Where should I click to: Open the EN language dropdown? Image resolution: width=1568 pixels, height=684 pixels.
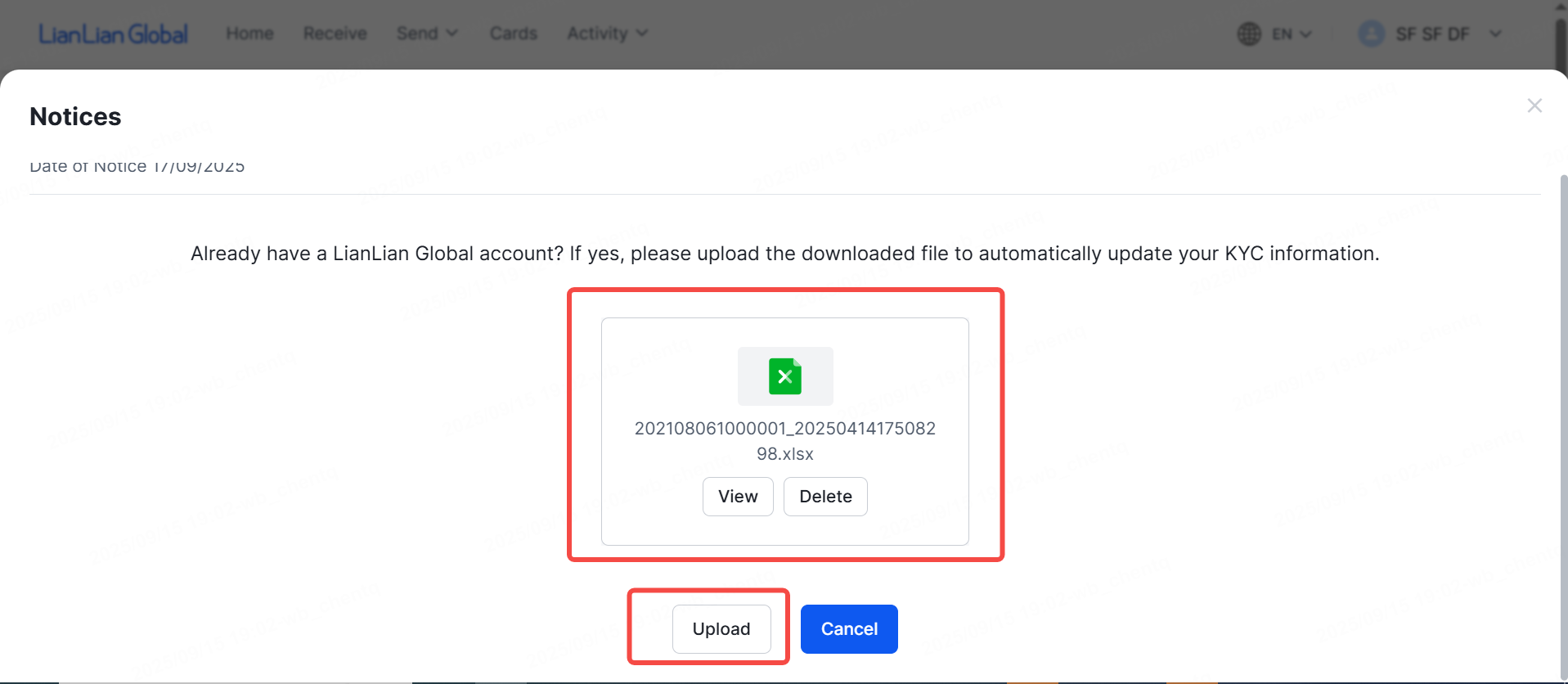pos(1292,34)
